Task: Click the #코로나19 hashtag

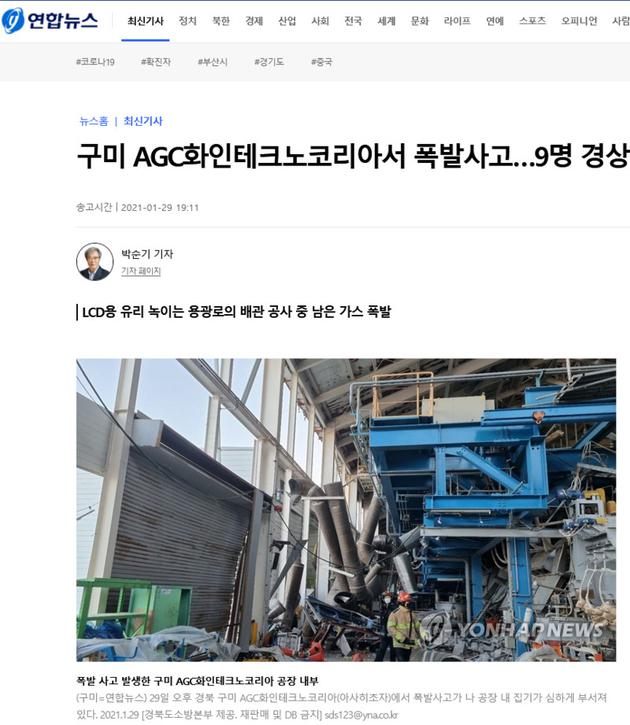Action: 95,62
